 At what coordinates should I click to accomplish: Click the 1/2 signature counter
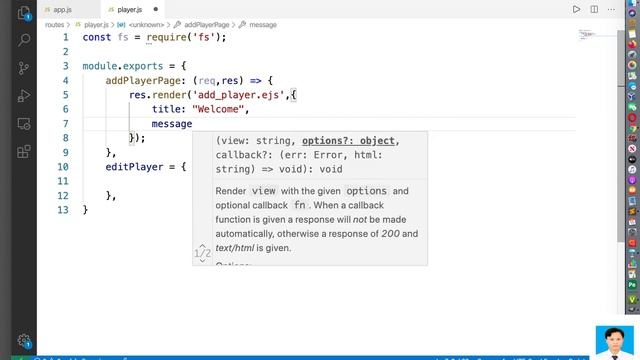pyautogui.click(x=202, y=253)
